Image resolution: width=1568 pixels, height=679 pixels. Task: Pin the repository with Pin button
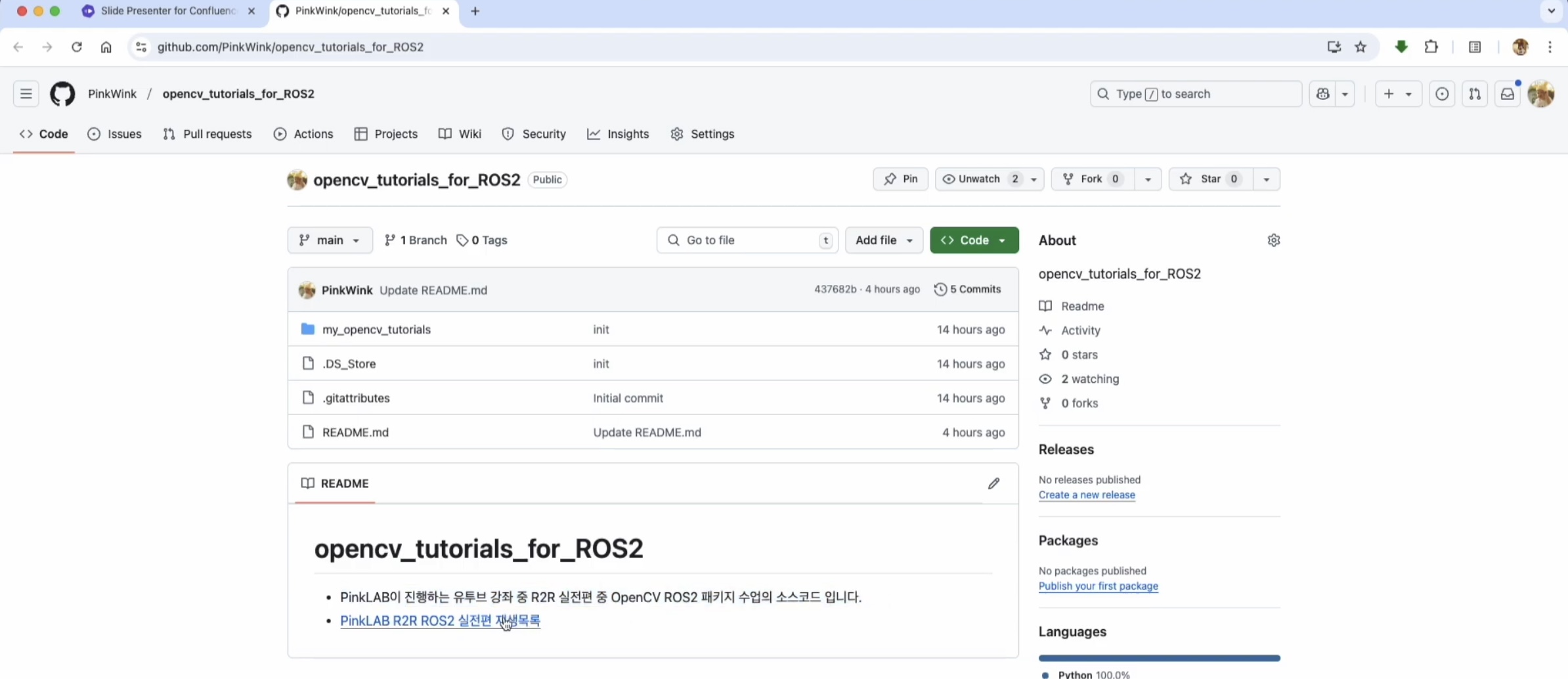click(x=900, y=179)
